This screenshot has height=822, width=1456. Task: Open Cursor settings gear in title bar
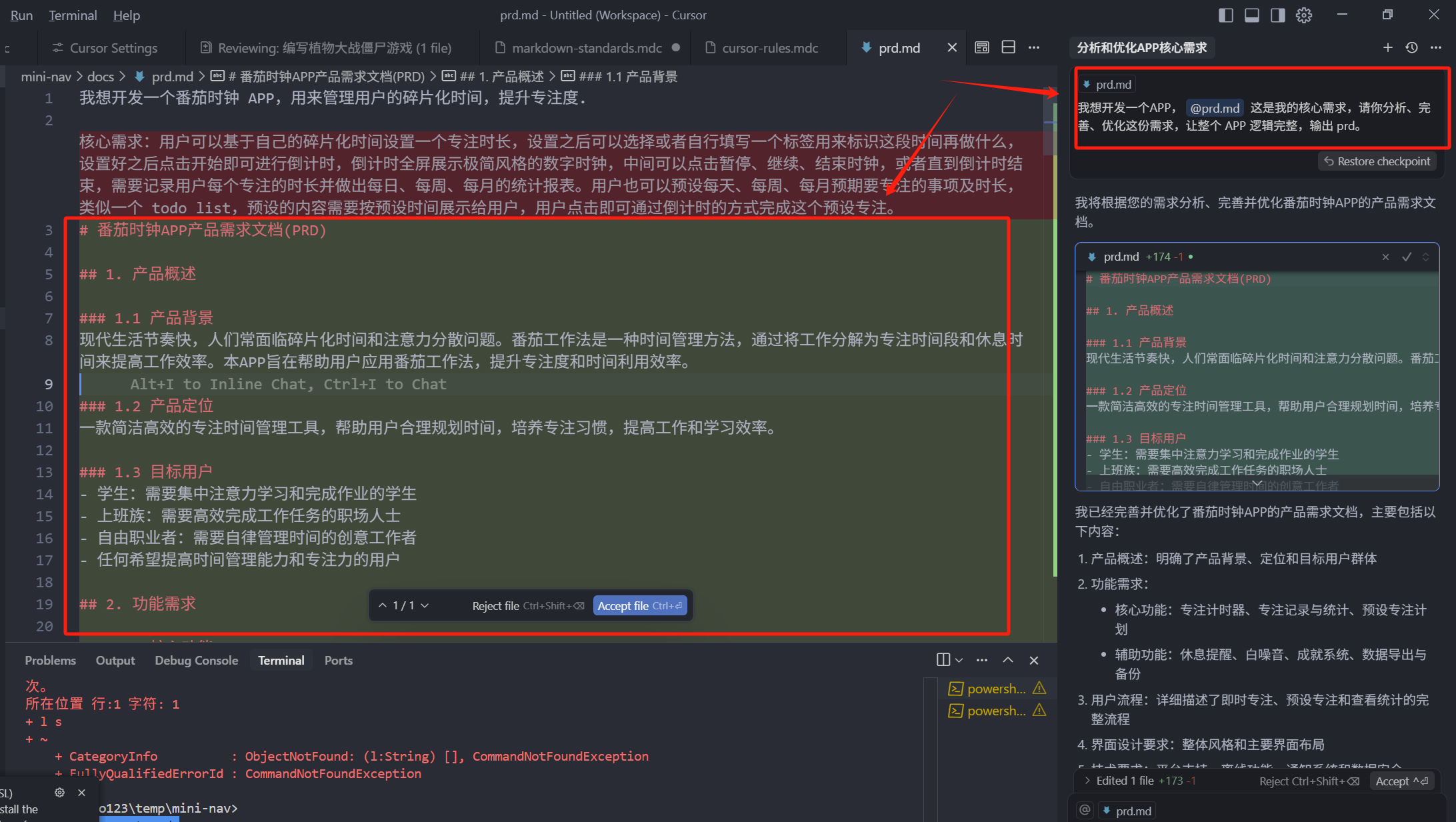(x=1304, y=15)
